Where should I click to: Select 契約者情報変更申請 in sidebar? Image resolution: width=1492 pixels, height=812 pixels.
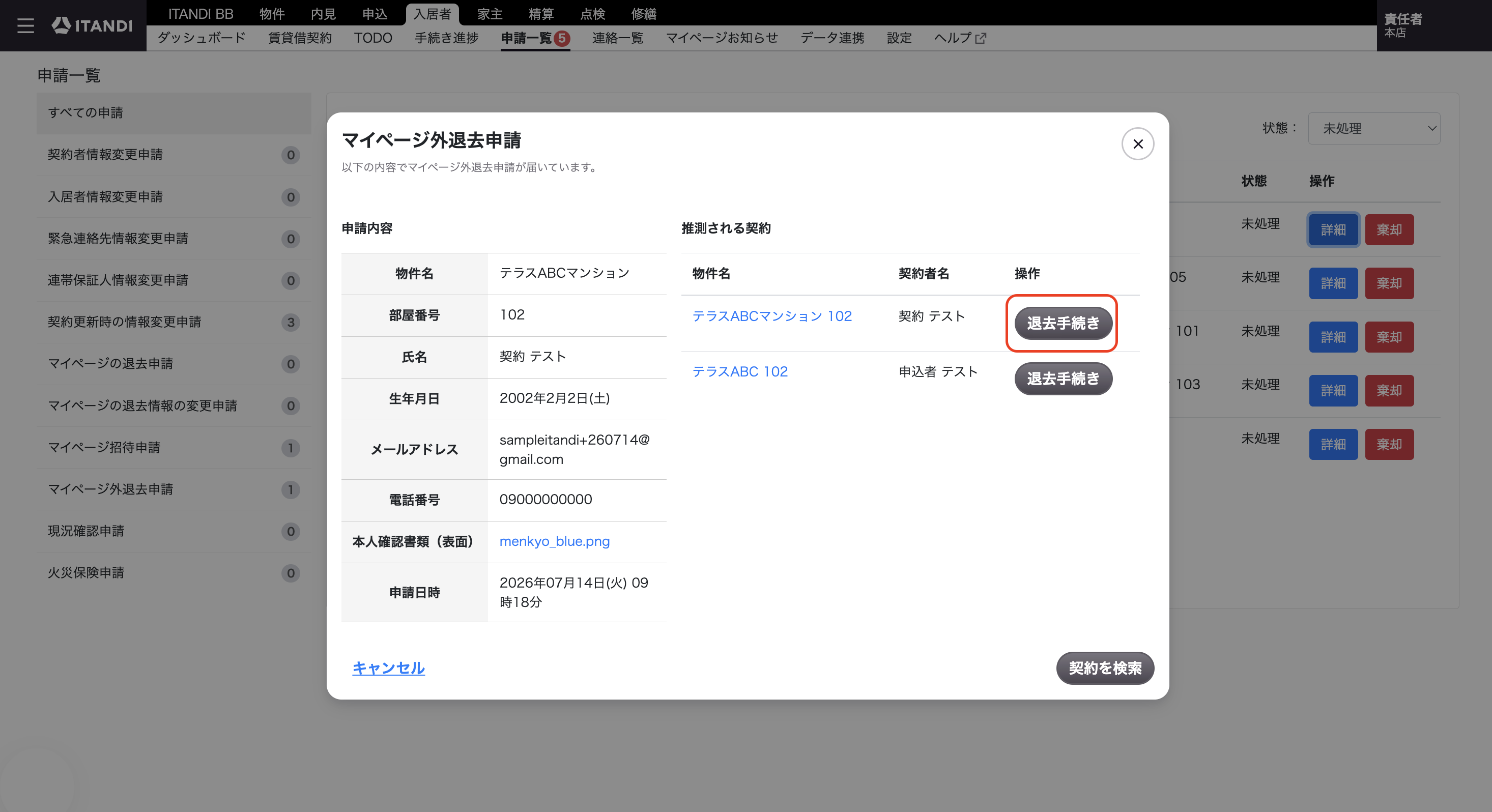[x=174, y=155]
